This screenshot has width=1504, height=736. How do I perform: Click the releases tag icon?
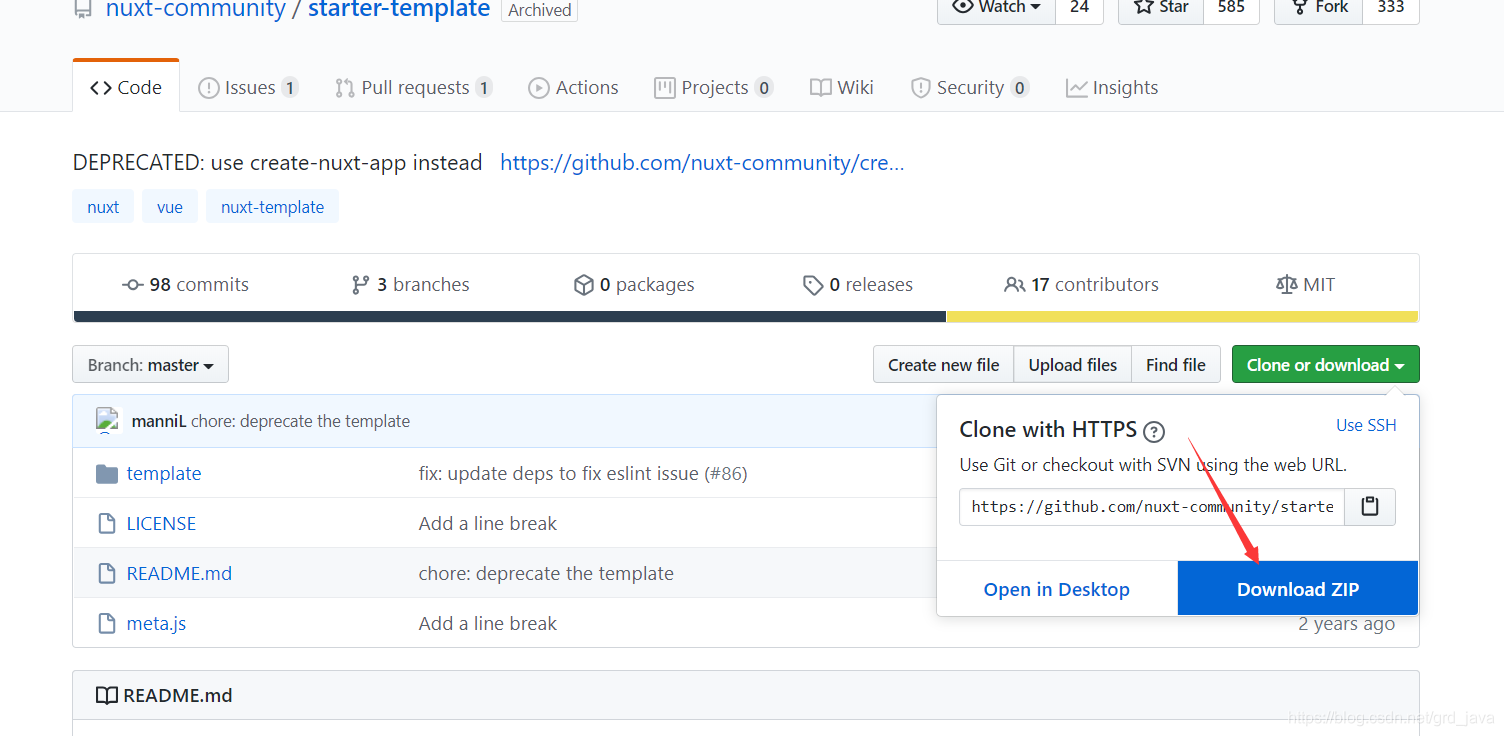(x=813, y=285)
